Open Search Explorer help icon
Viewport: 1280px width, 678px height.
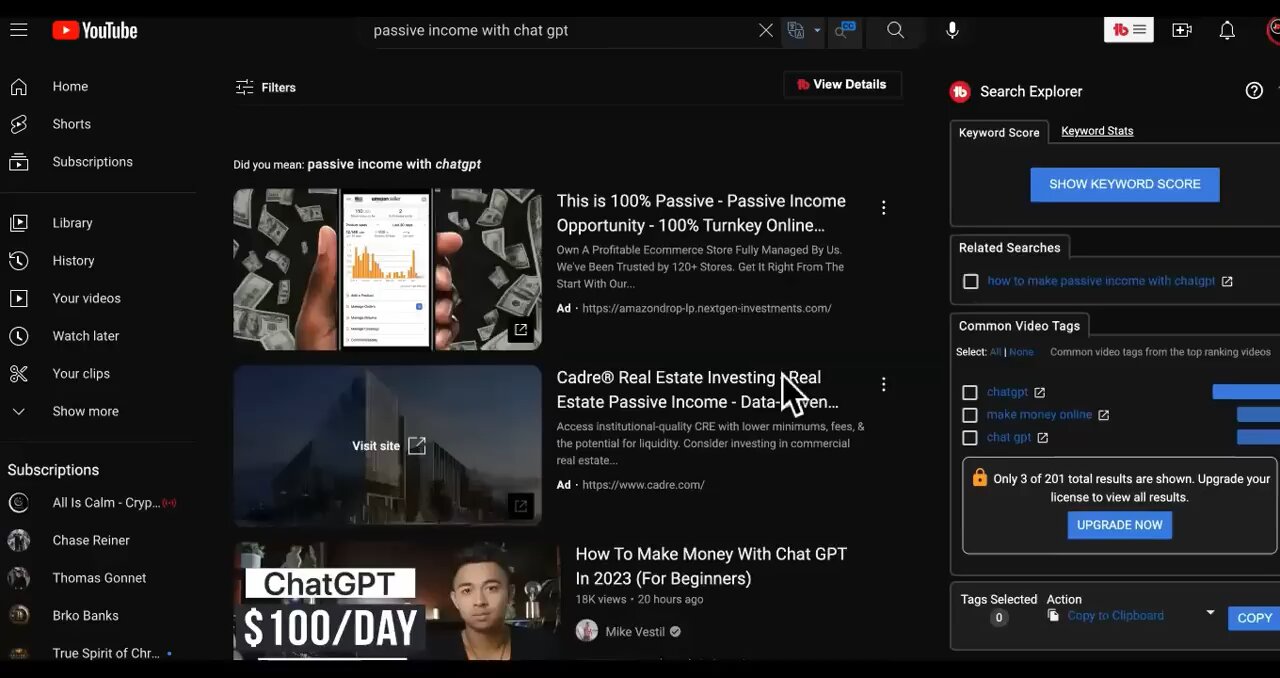pyautogui.click(x=1254, y=91)
